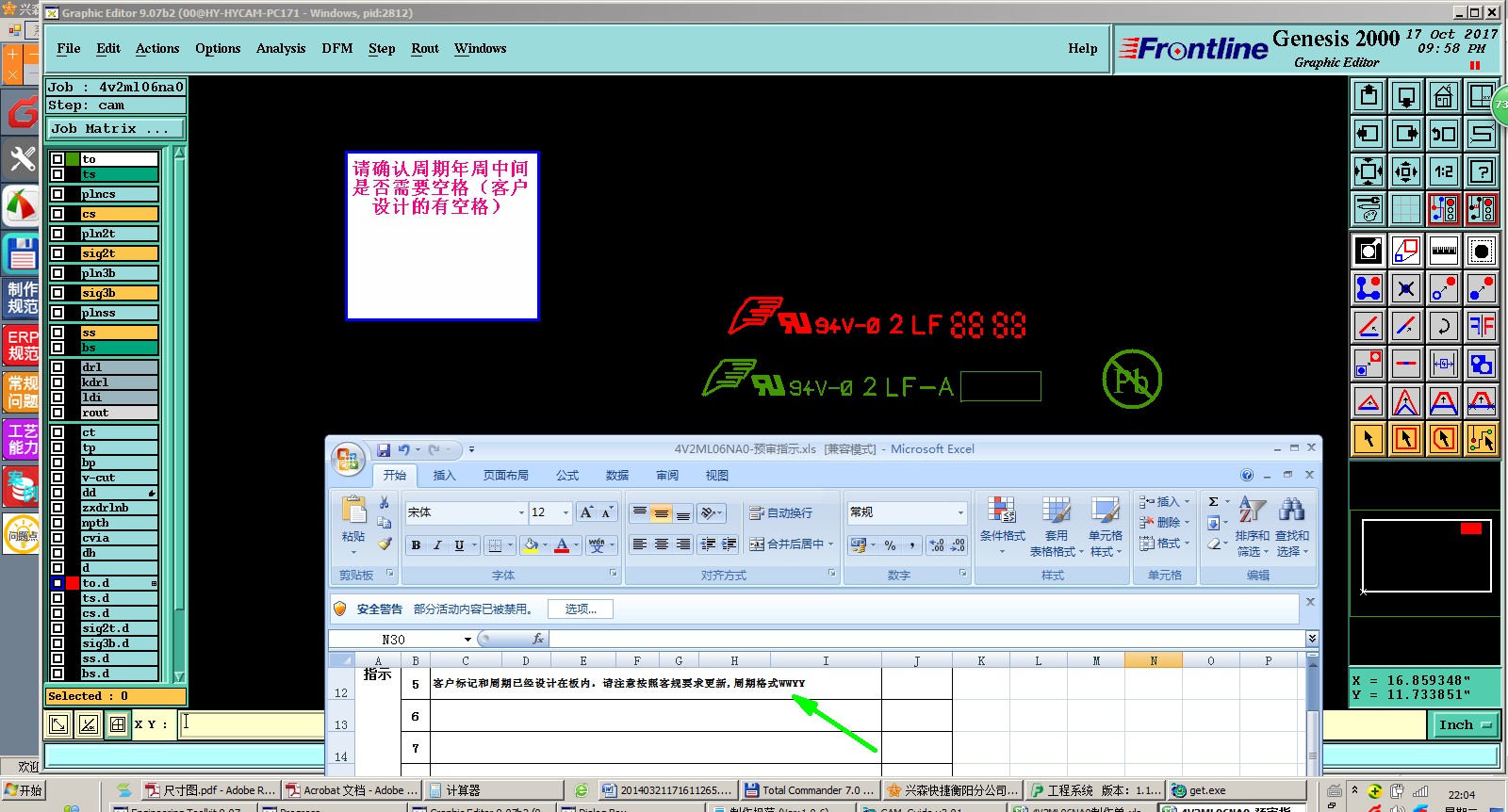The image size is (1508, 812).
Task: Click the green swatch beside layer to
Action: click(73, 159)
